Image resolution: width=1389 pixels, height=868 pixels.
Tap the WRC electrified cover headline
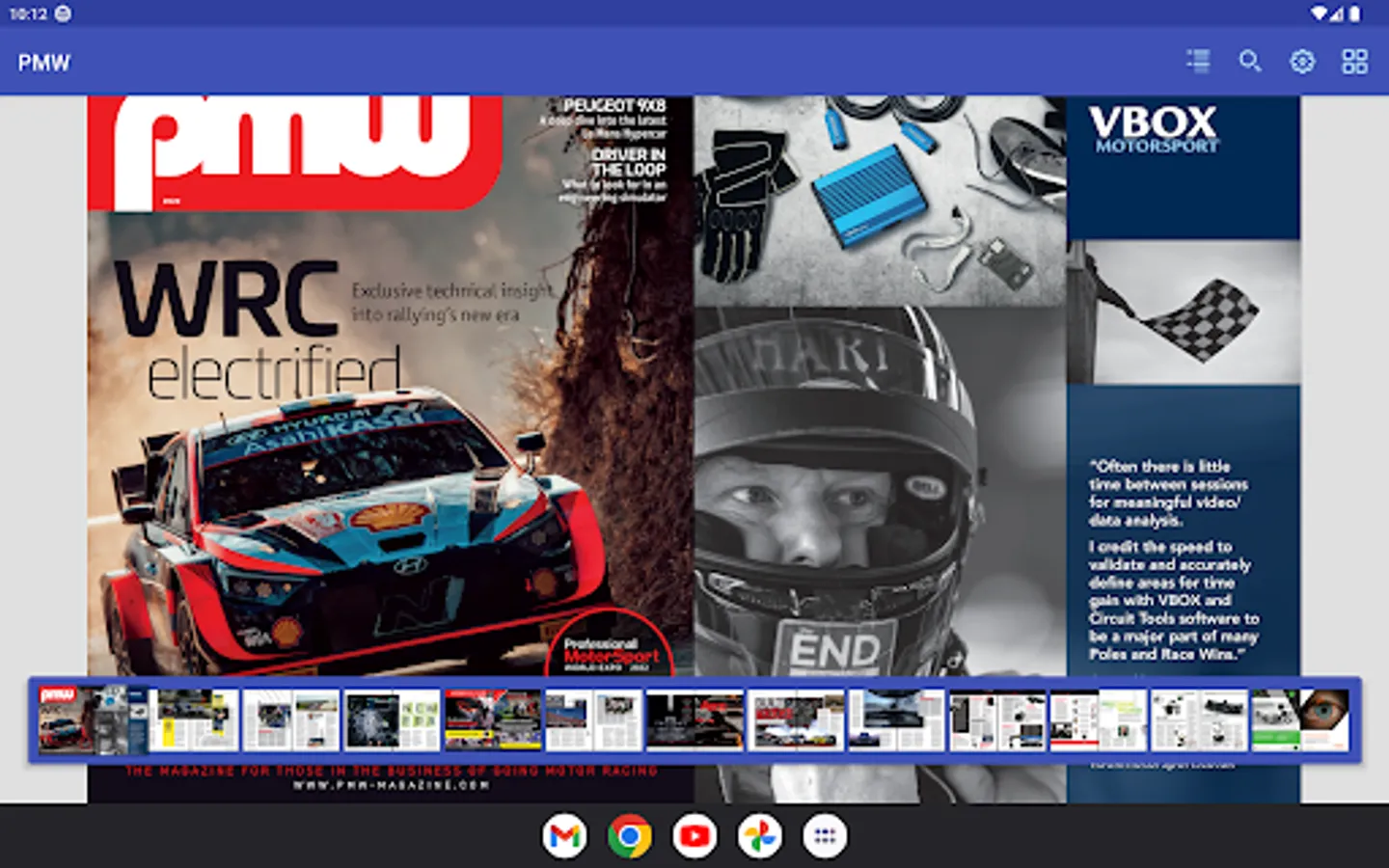[x=259, y=330]
